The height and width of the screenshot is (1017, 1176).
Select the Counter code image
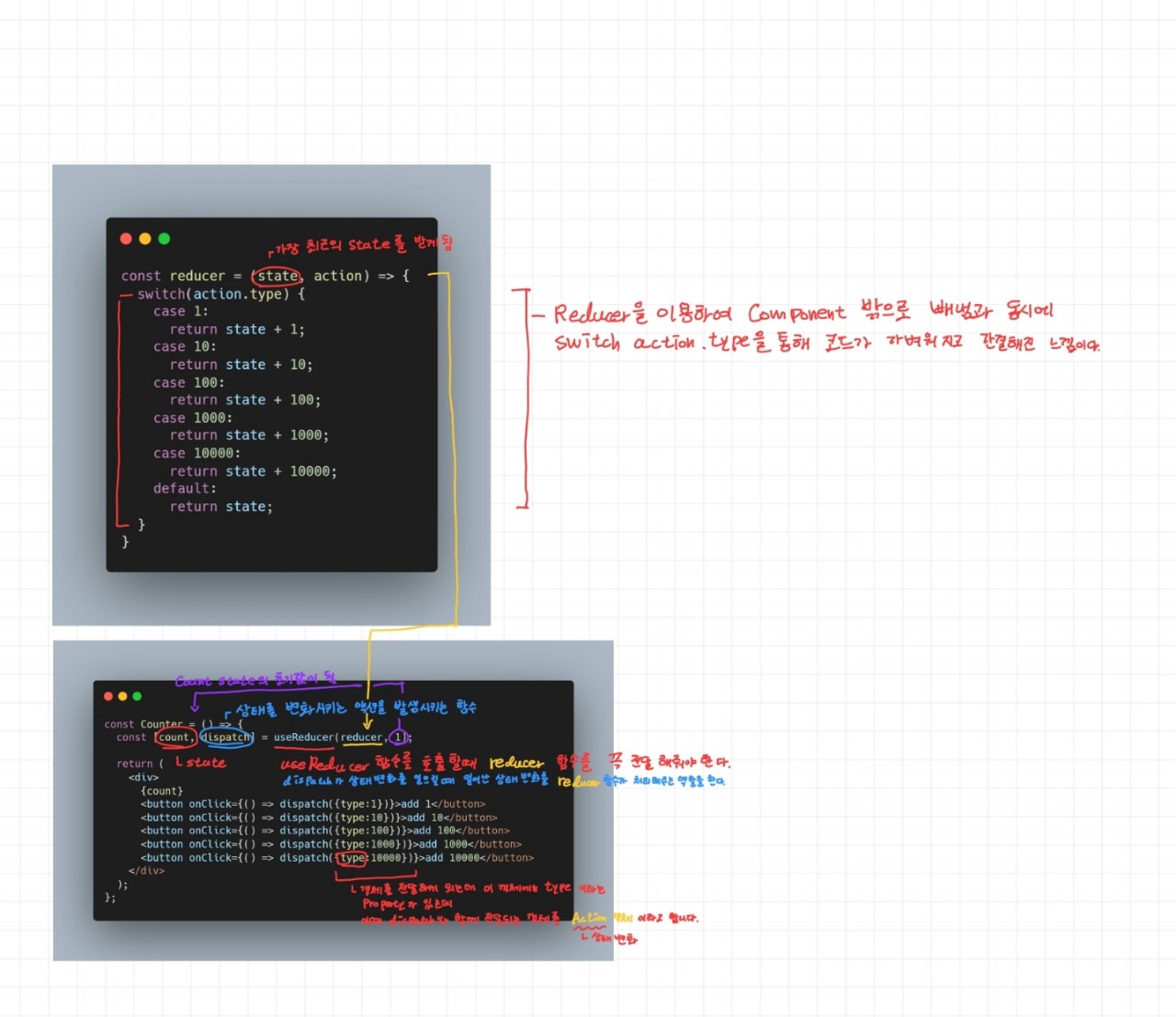(334, 800)
